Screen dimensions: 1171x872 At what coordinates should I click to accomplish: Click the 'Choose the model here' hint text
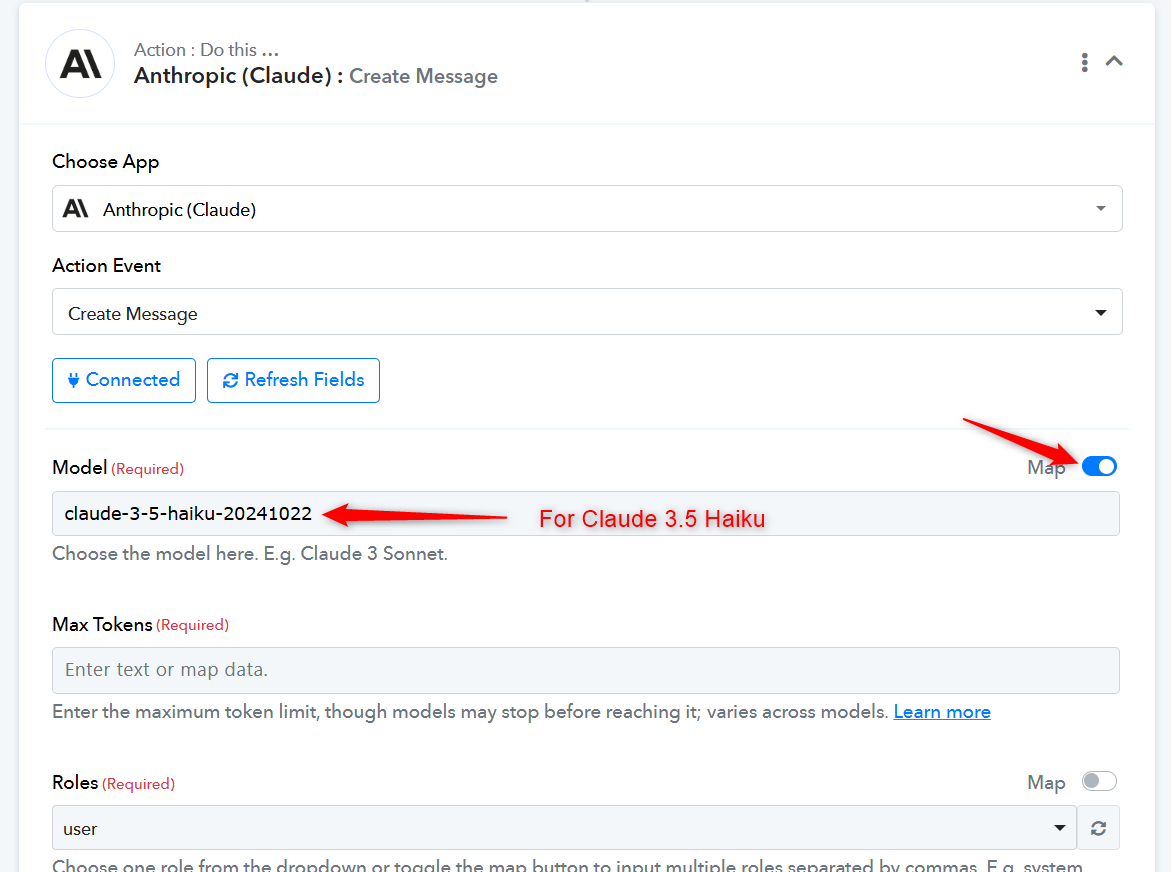point(250,554)
